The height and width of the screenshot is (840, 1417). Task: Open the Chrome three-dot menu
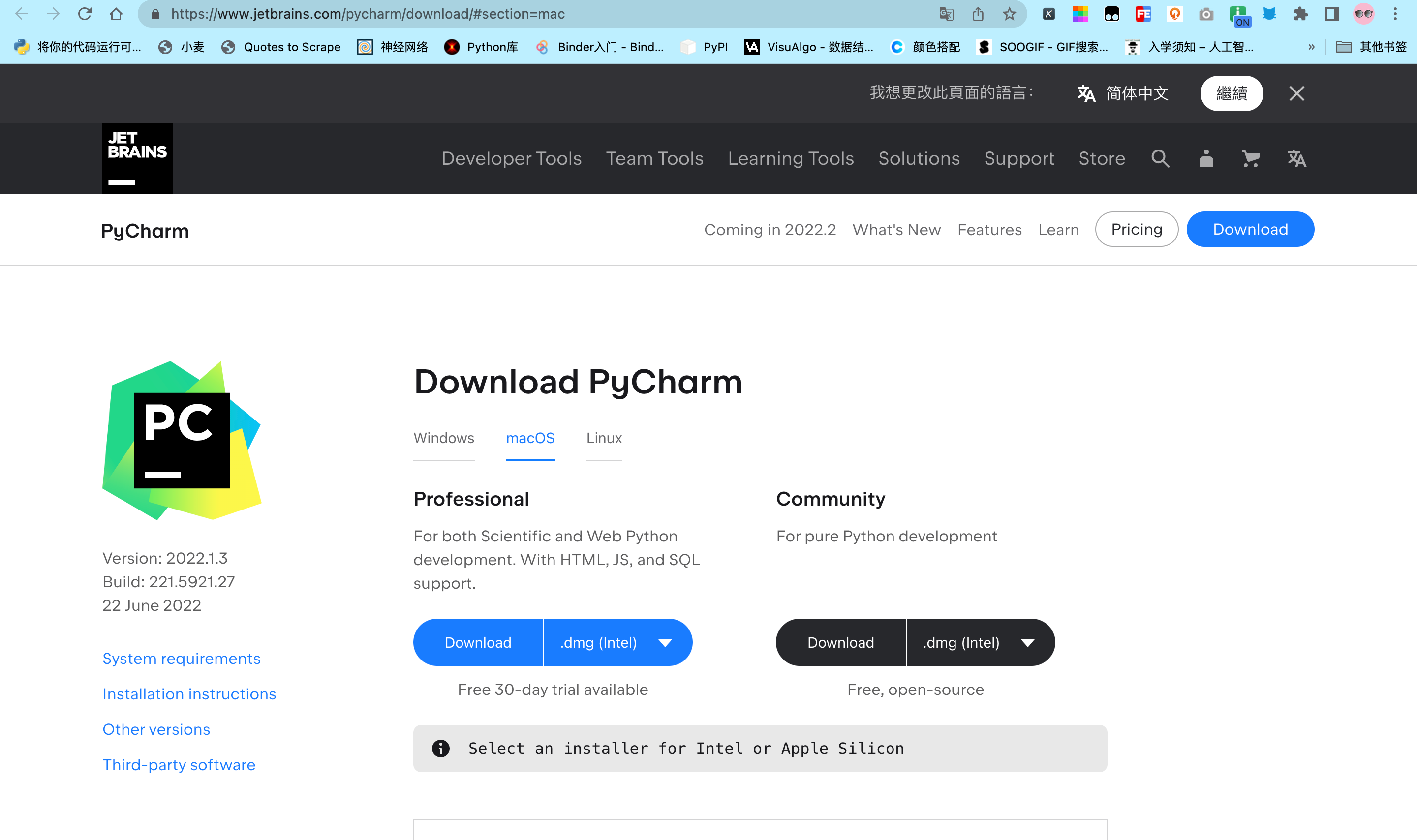coord(1395,14)
